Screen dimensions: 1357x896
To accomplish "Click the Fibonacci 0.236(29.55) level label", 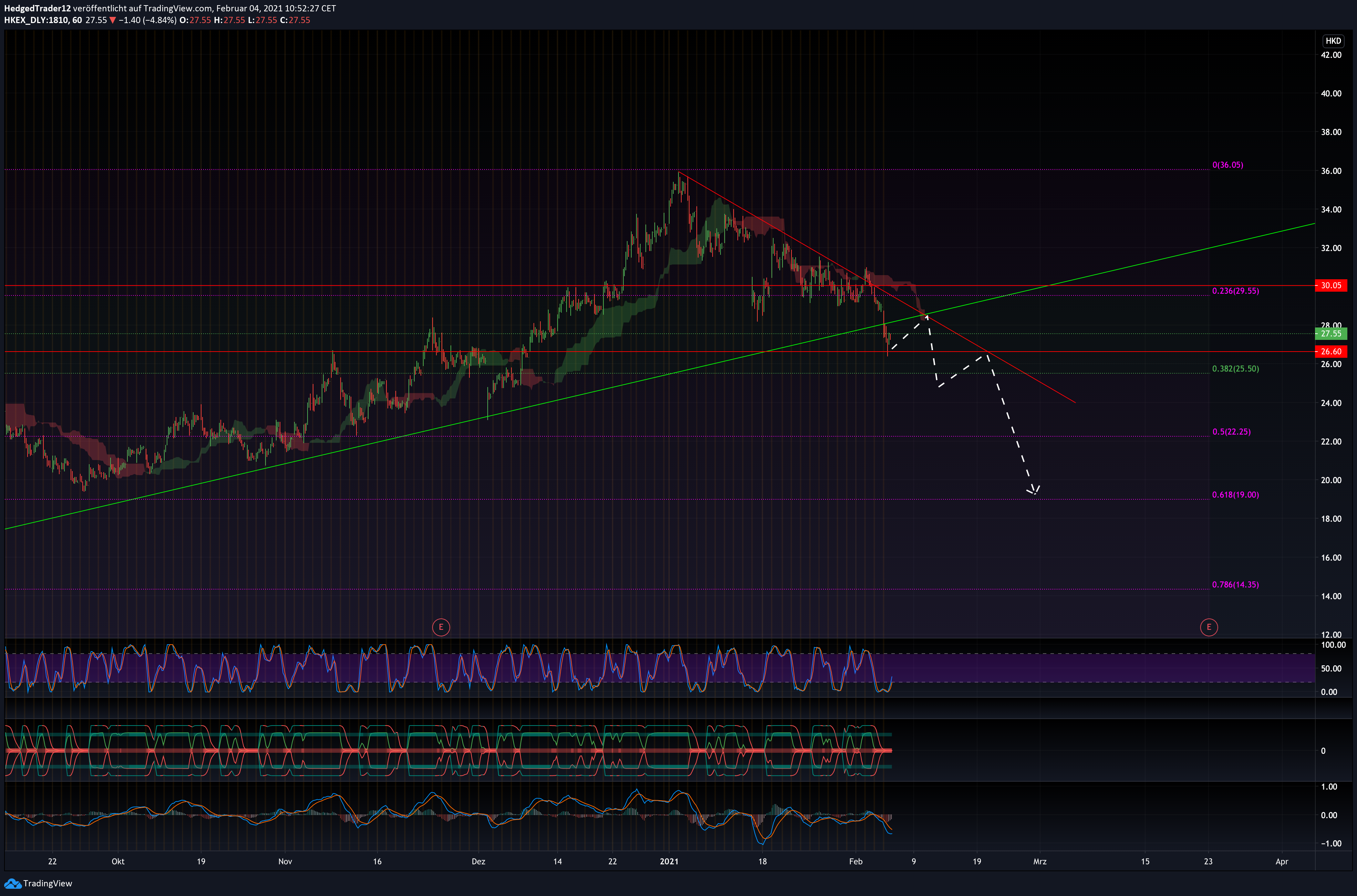I will tap(1235, 291).
